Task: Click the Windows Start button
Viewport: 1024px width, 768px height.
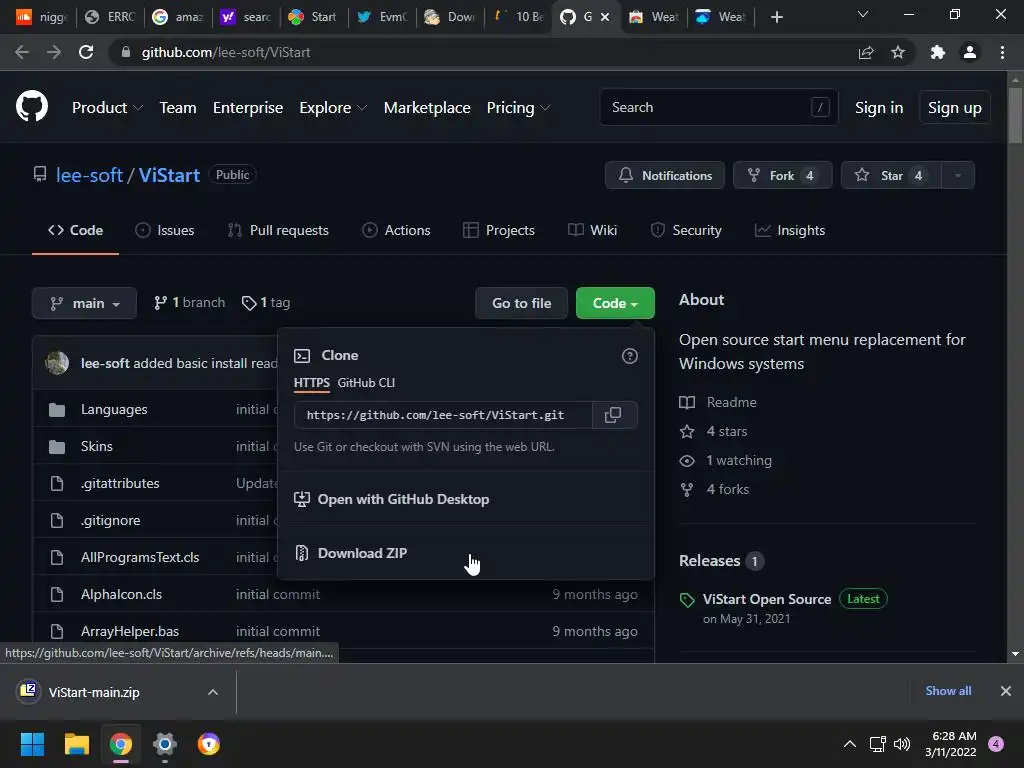Action: (32, 744)
